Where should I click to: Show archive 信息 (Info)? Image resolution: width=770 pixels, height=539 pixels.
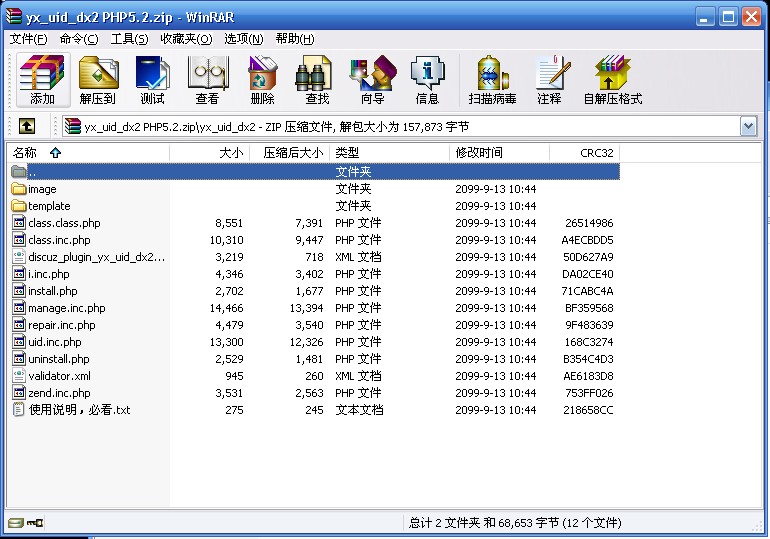pos(427,80)
